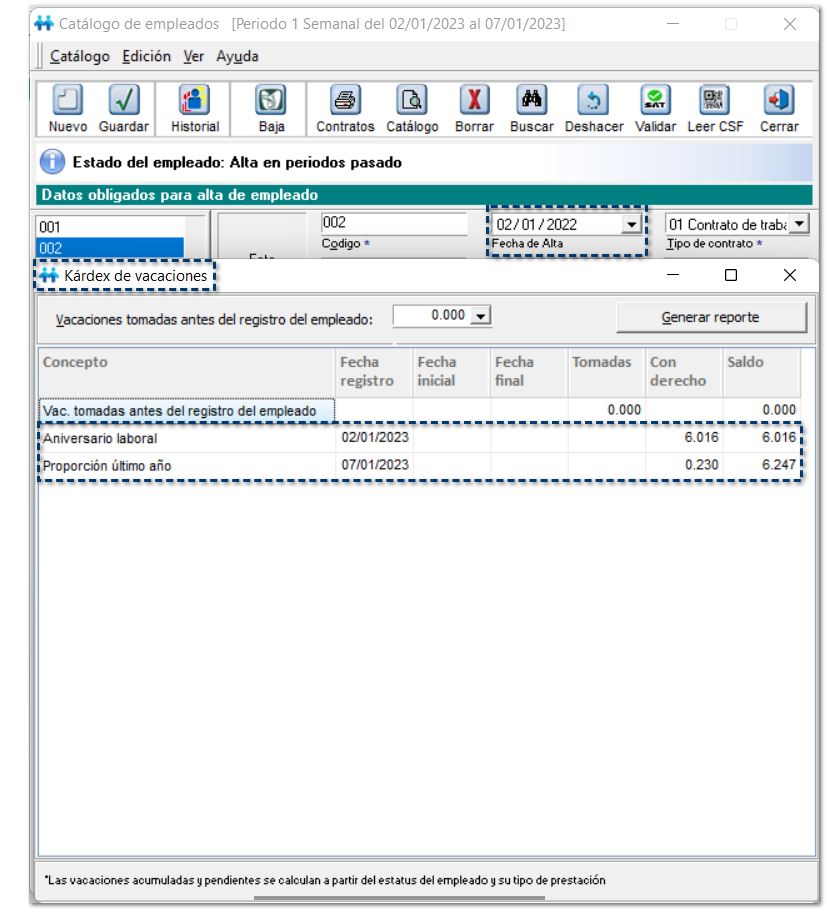Expand the Fecha de Alta date dropdown
The image size is (828, 912).
[x=630, y=225]
